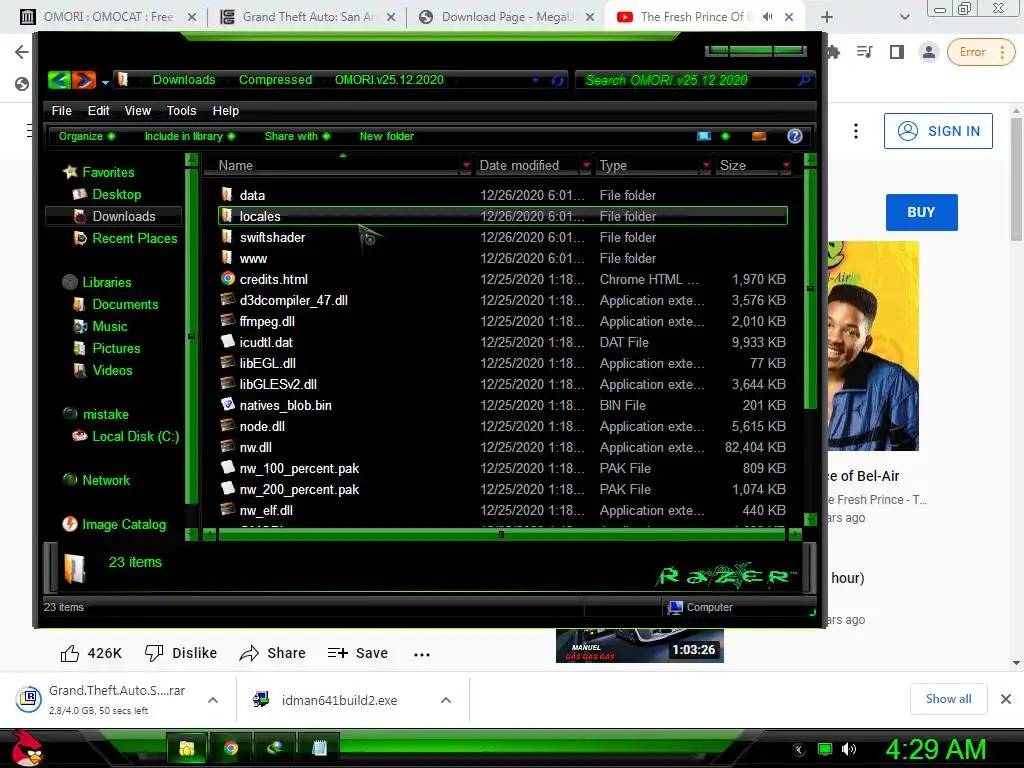Open Videos library
Image resolution: width=1024 pixels, height=768 pixels.
tap(112, 370)
